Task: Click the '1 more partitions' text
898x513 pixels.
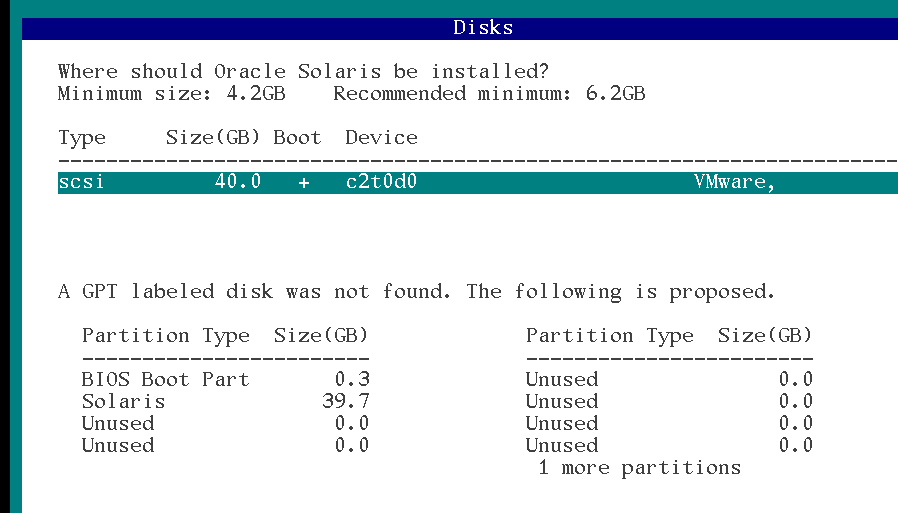Action: pyautogui.click(x=640, y=468)
